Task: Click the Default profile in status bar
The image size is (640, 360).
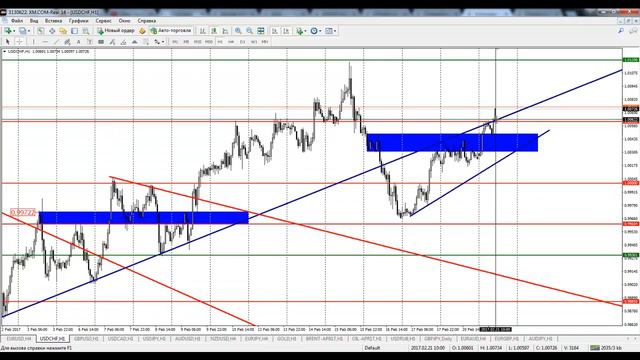Action: tap(372, 348)
